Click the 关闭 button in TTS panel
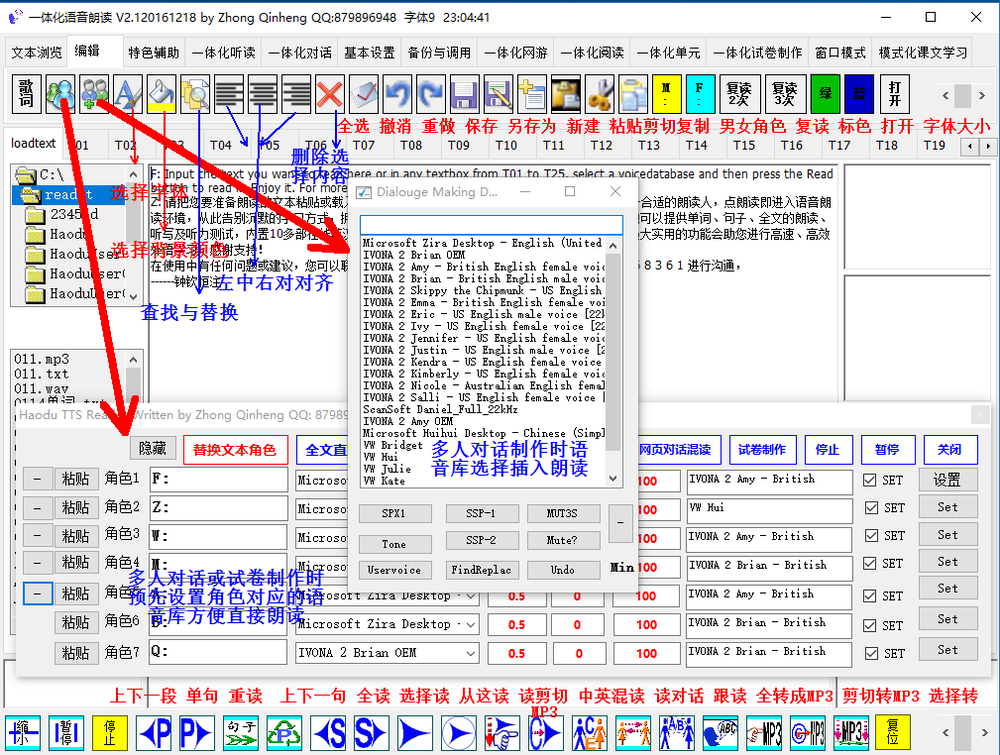This screenshot has height=755, width=1000. click(950, 450)
